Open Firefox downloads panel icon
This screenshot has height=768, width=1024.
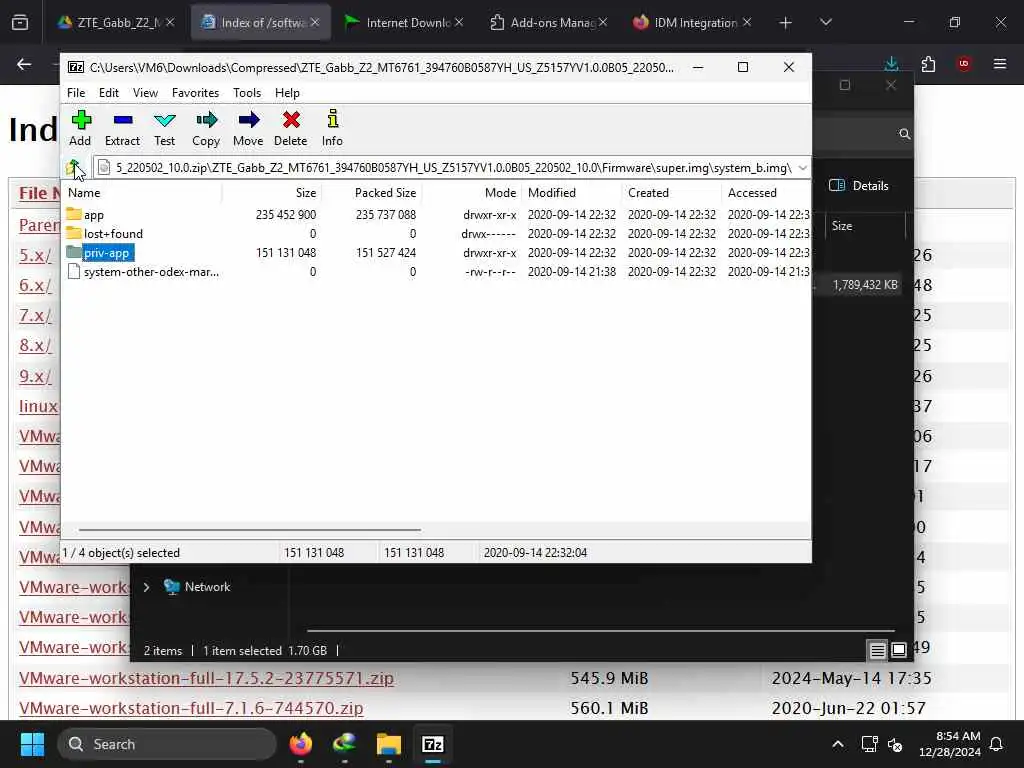tap(891, 63)
